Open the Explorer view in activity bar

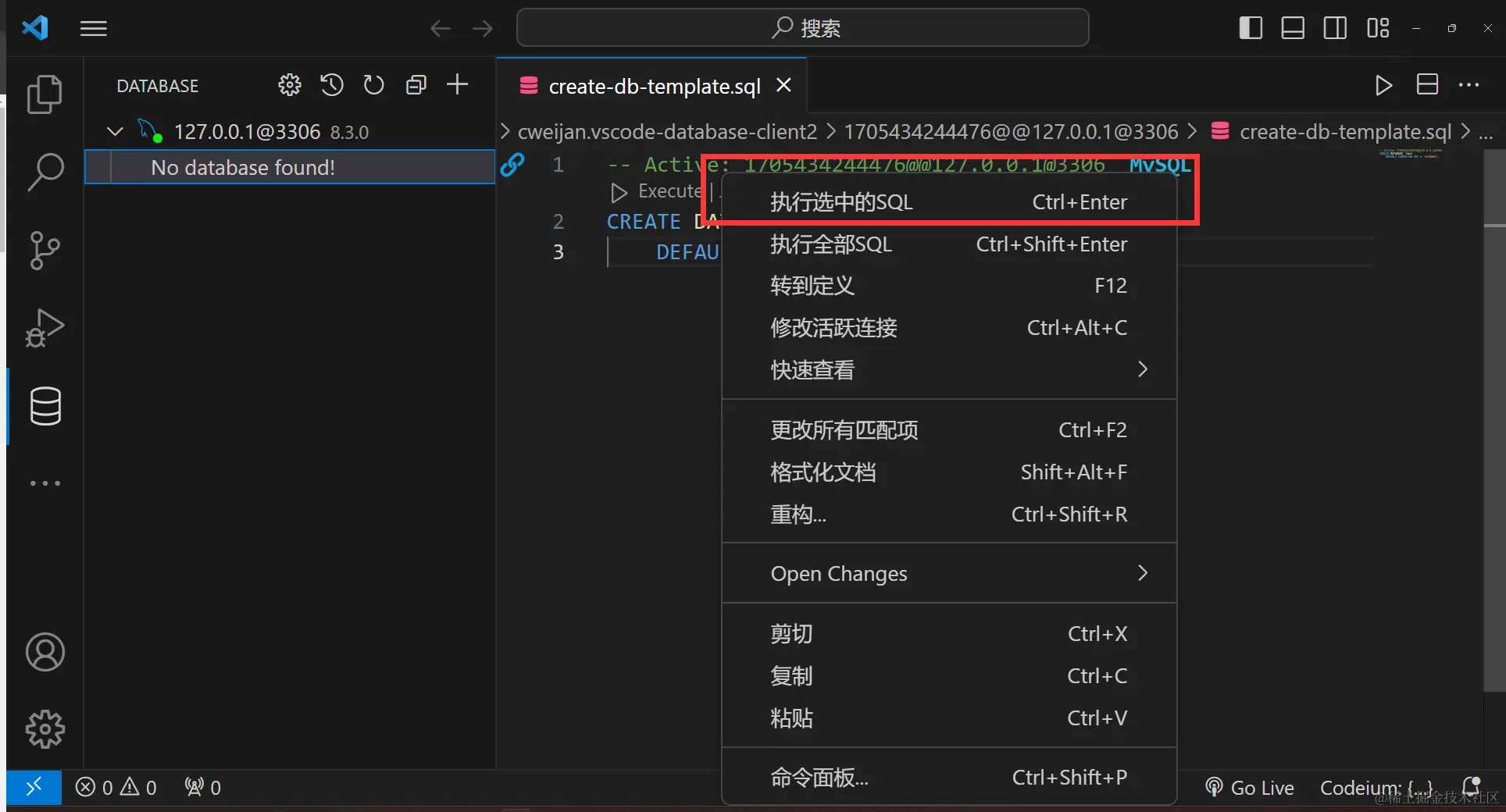pyautogui.click(x=45, y=94)
